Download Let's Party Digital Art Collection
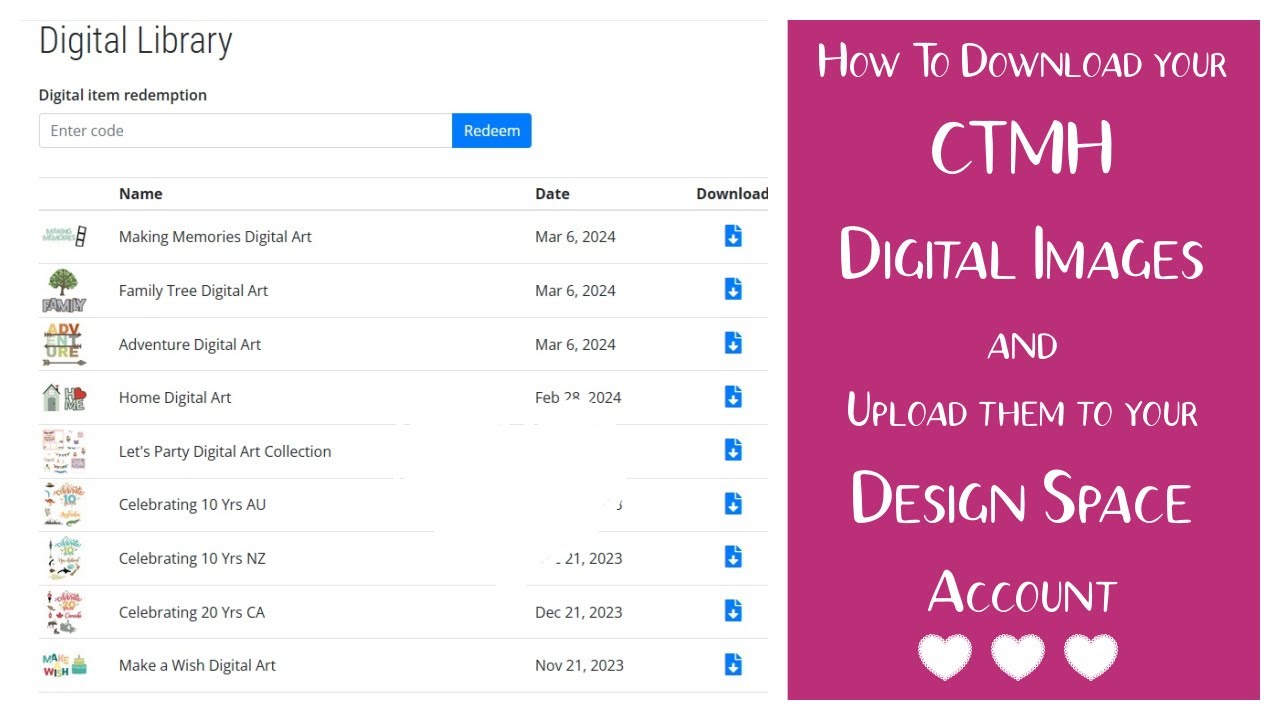This screenshot has height=720, width=1280. pos(733,450)
